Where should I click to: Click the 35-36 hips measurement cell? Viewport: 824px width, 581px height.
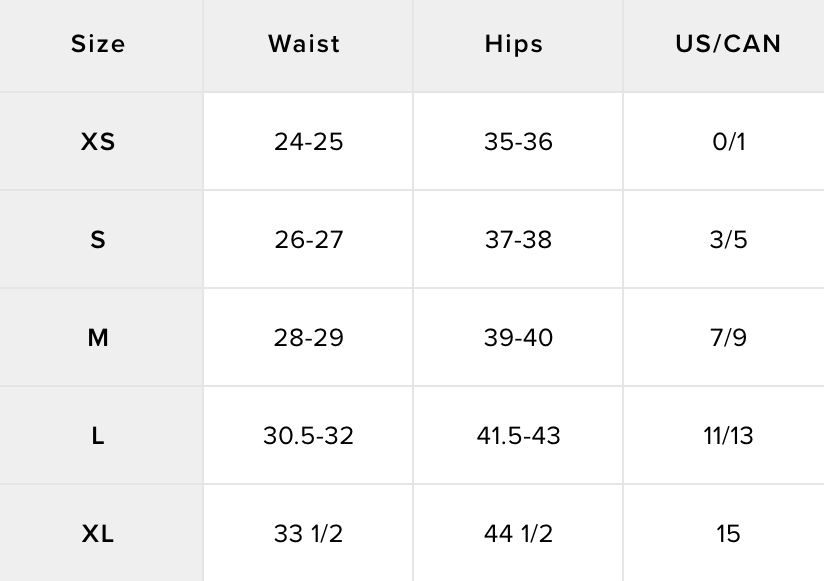pyautogui.click(x=518, y=142)
